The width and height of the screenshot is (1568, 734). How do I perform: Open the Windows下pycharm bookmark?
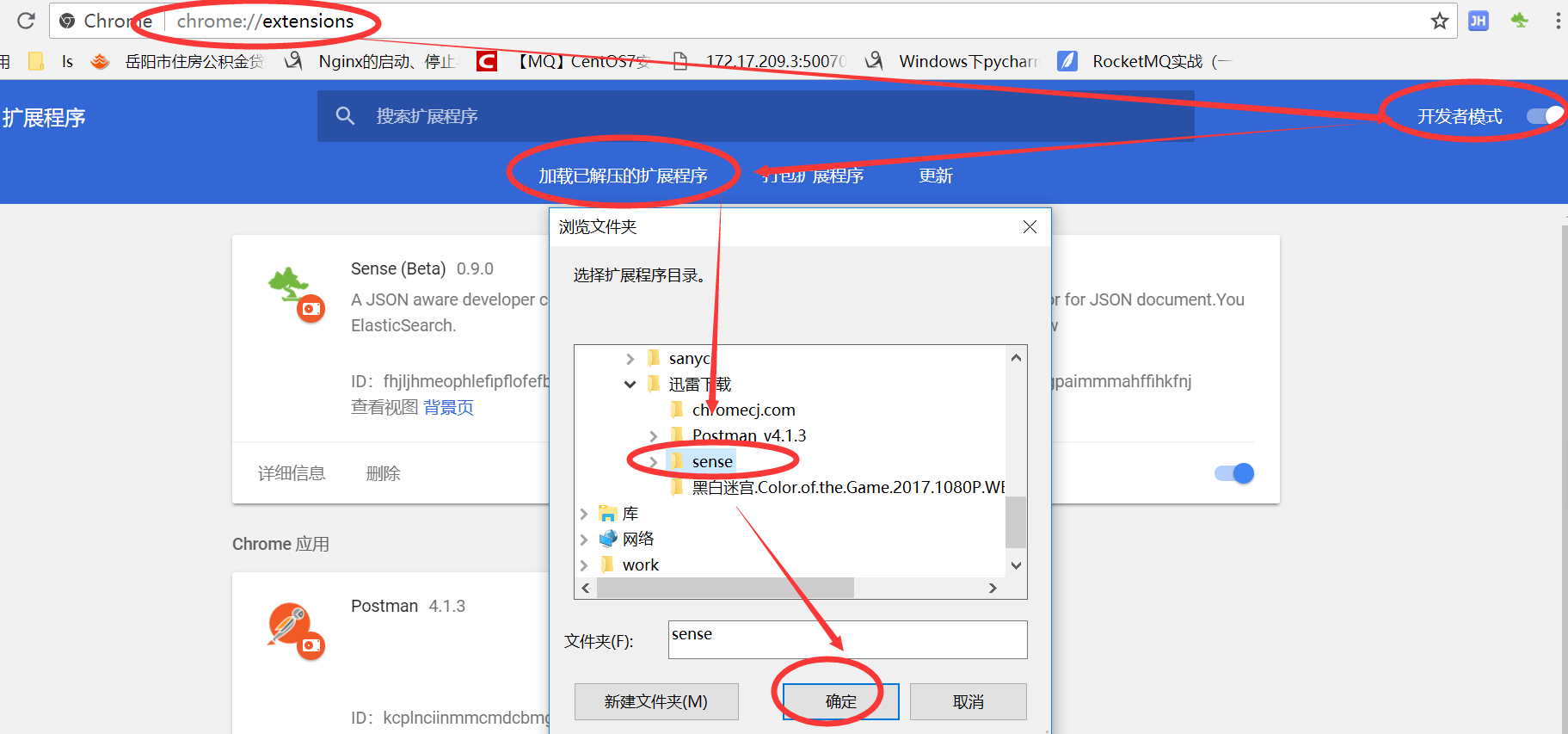[x=952, y=61]
